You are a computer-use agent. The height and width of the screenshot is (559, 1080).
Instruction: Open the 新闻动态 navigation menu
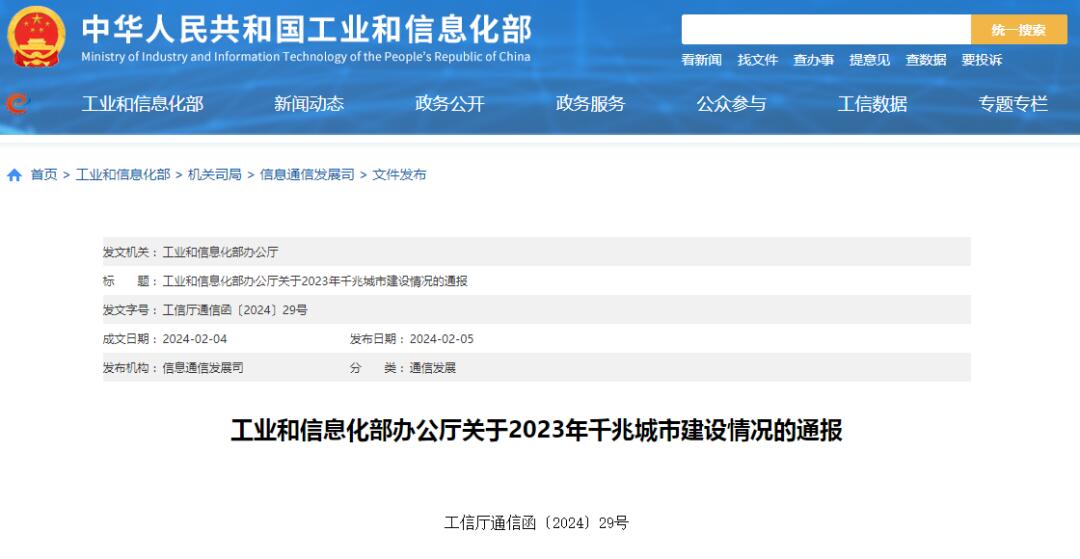pyautogui.click(x=309, y=104)
